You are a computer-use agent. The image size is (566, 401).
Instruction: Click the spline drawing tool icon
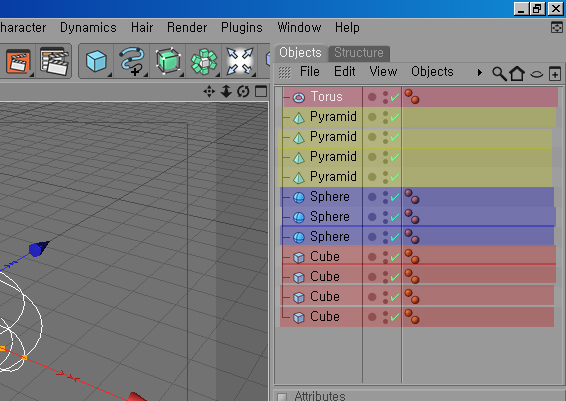click(x=132, y=61)
